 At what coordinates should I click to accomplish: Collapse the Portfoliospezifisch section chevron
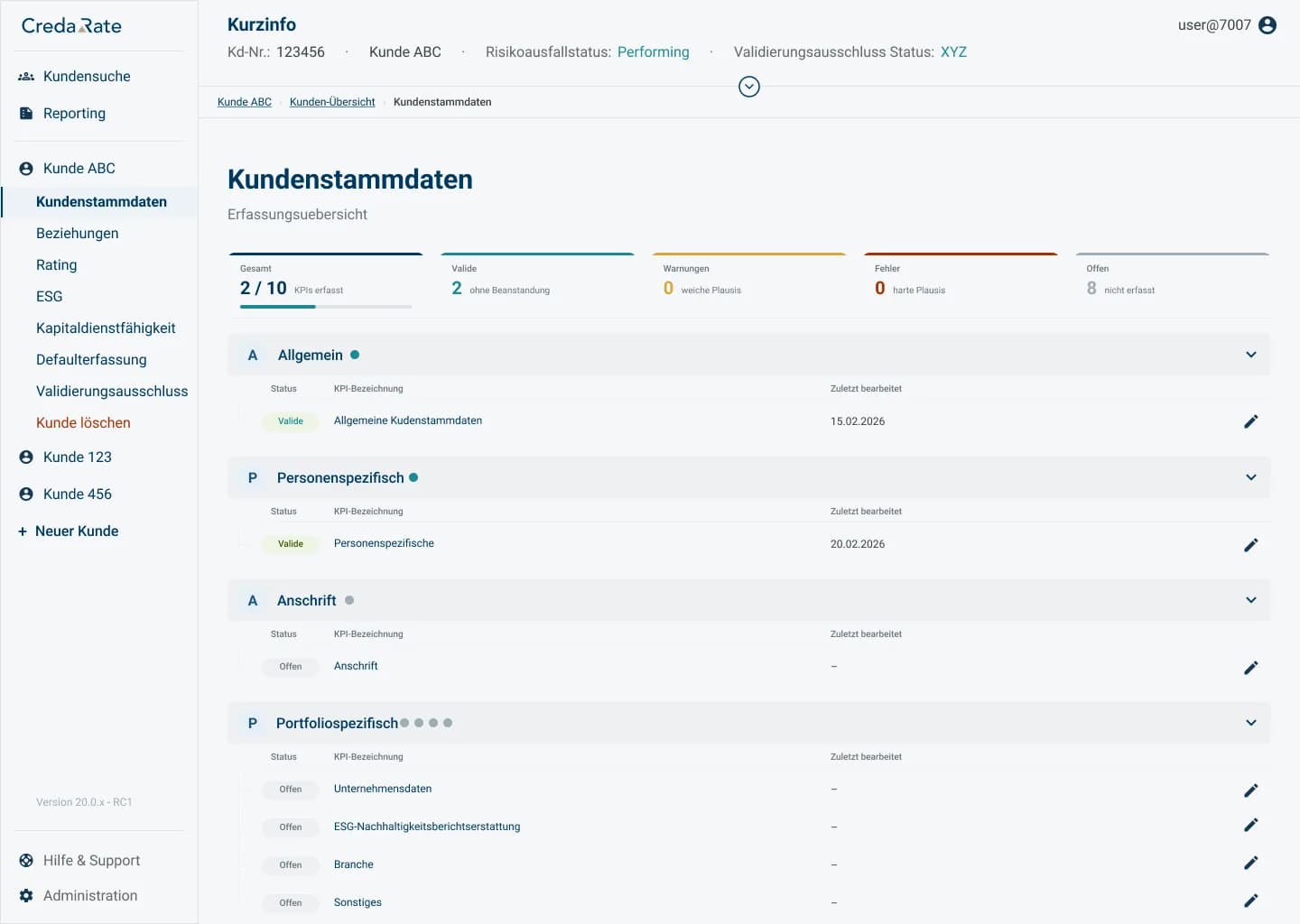pos(1251,723)
